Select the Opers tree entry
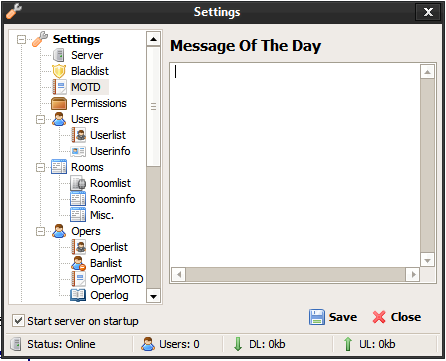446x361 pixels. click(86, 231)
